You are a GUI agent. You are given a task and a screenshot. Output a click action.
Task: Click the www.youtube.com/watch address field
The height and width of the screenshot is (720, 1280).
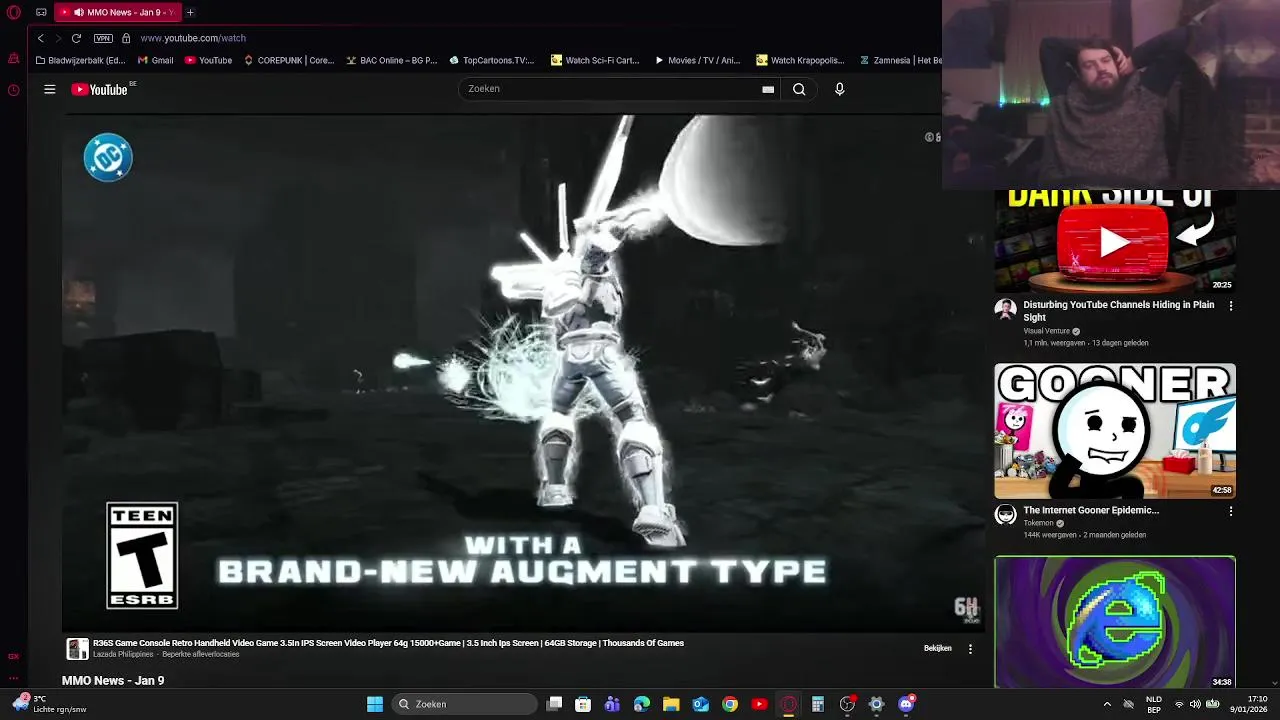(193, 38)
